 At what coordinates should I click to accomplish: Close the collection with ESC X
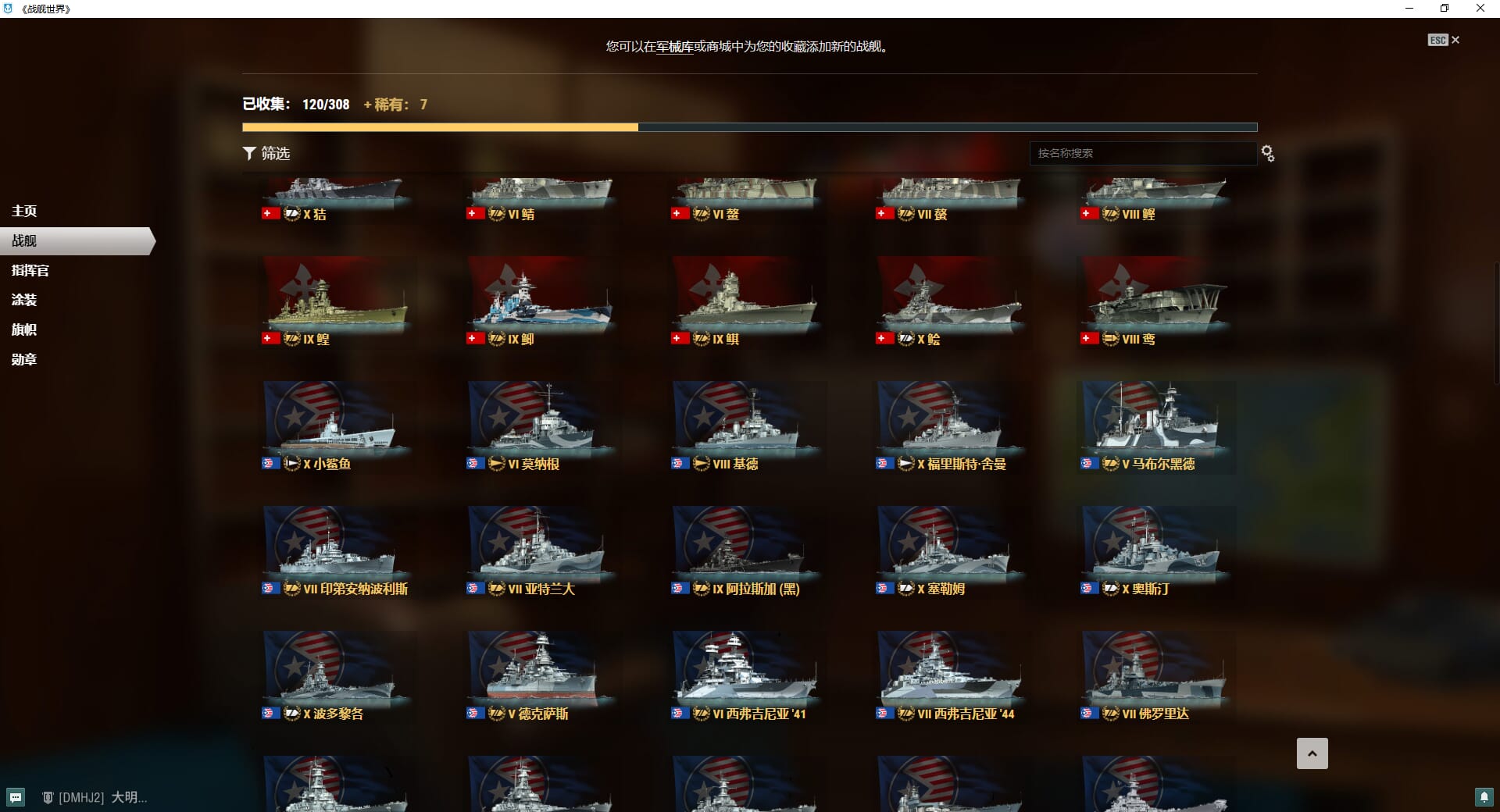coord(1443,40)
